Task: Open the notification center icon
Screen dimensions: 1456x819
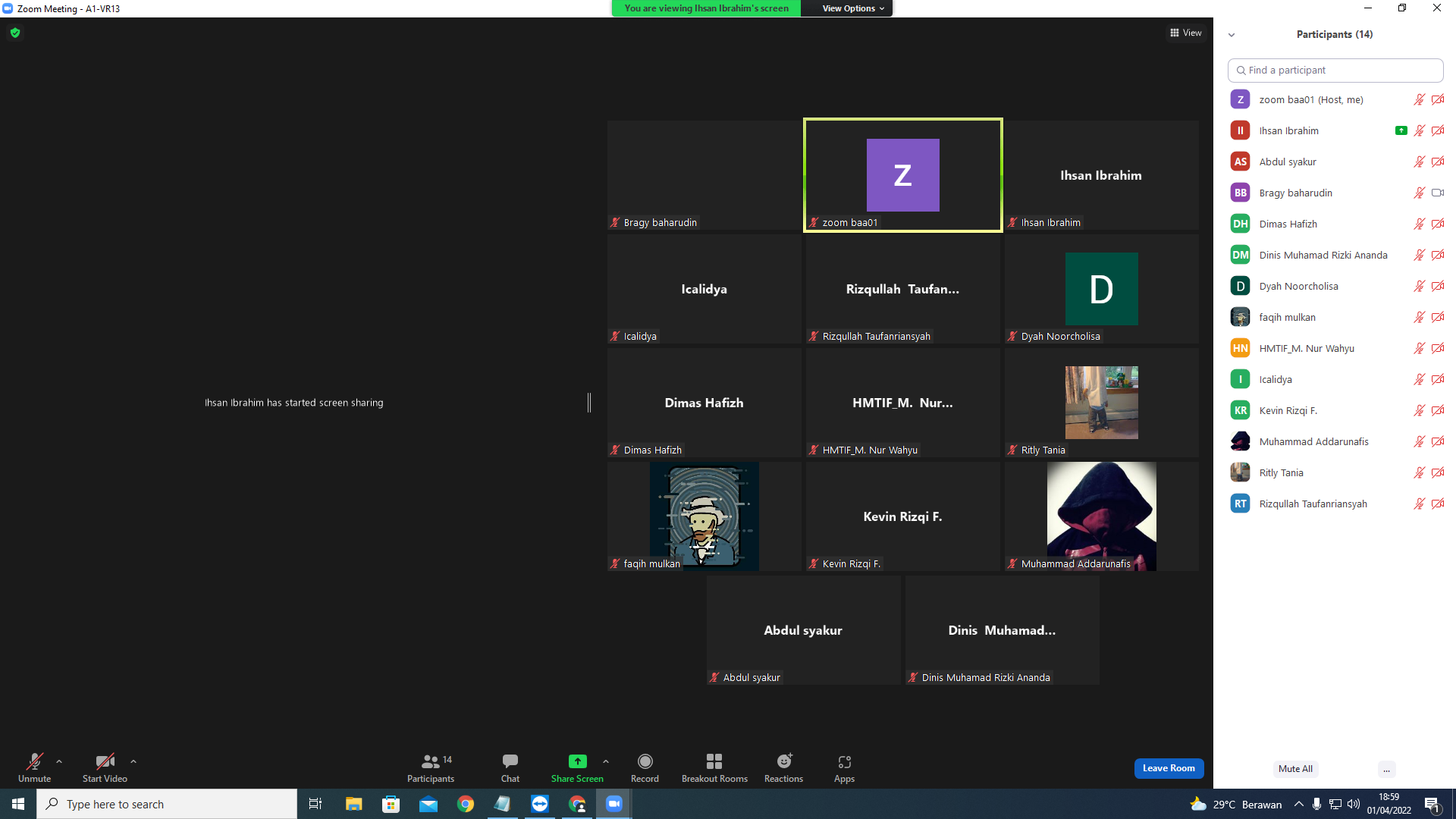Action: click(1432, 804)
